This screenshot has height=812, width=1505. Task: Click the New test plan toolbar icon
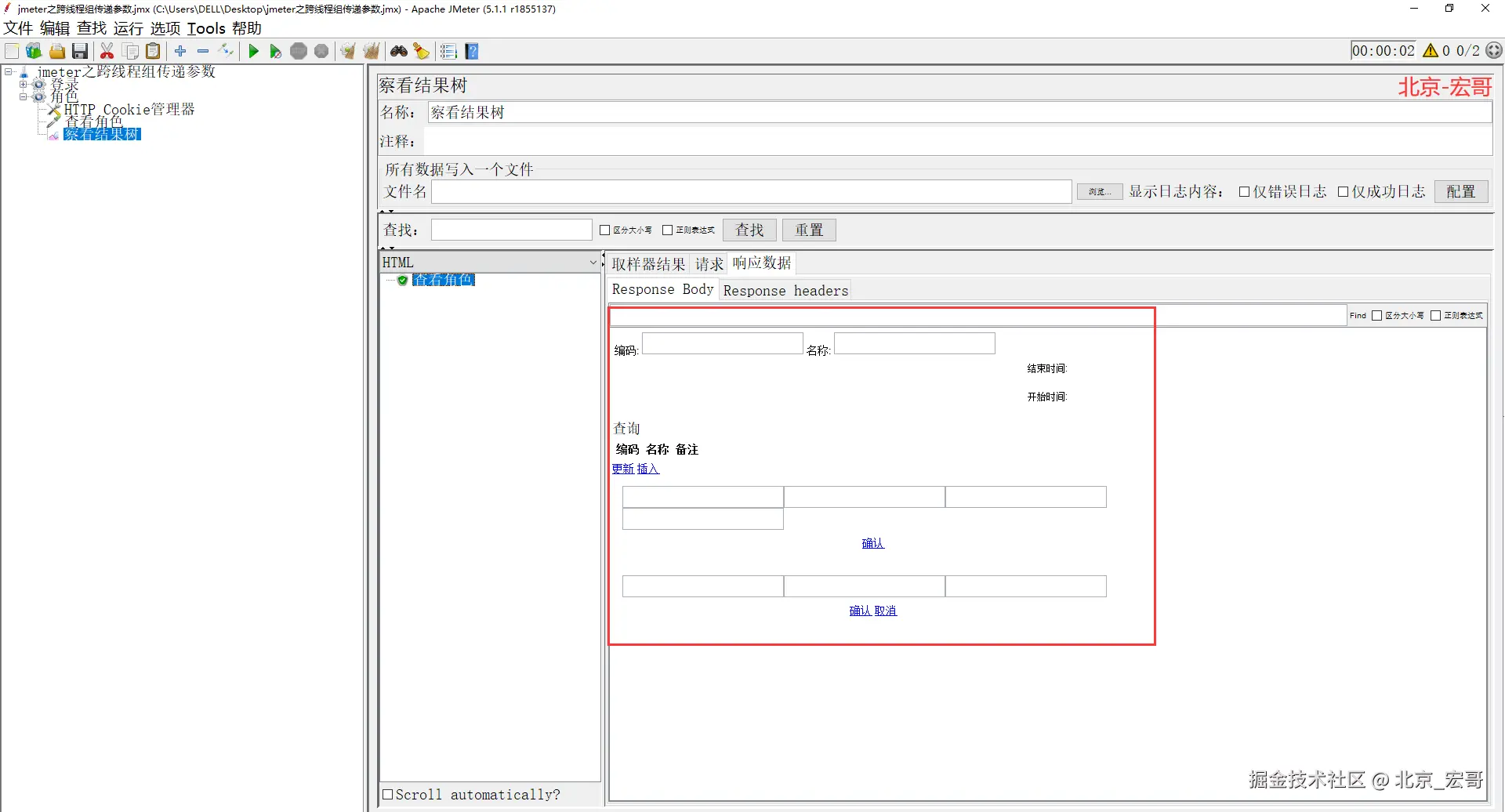pyautogui.click(x=12, y=52)
